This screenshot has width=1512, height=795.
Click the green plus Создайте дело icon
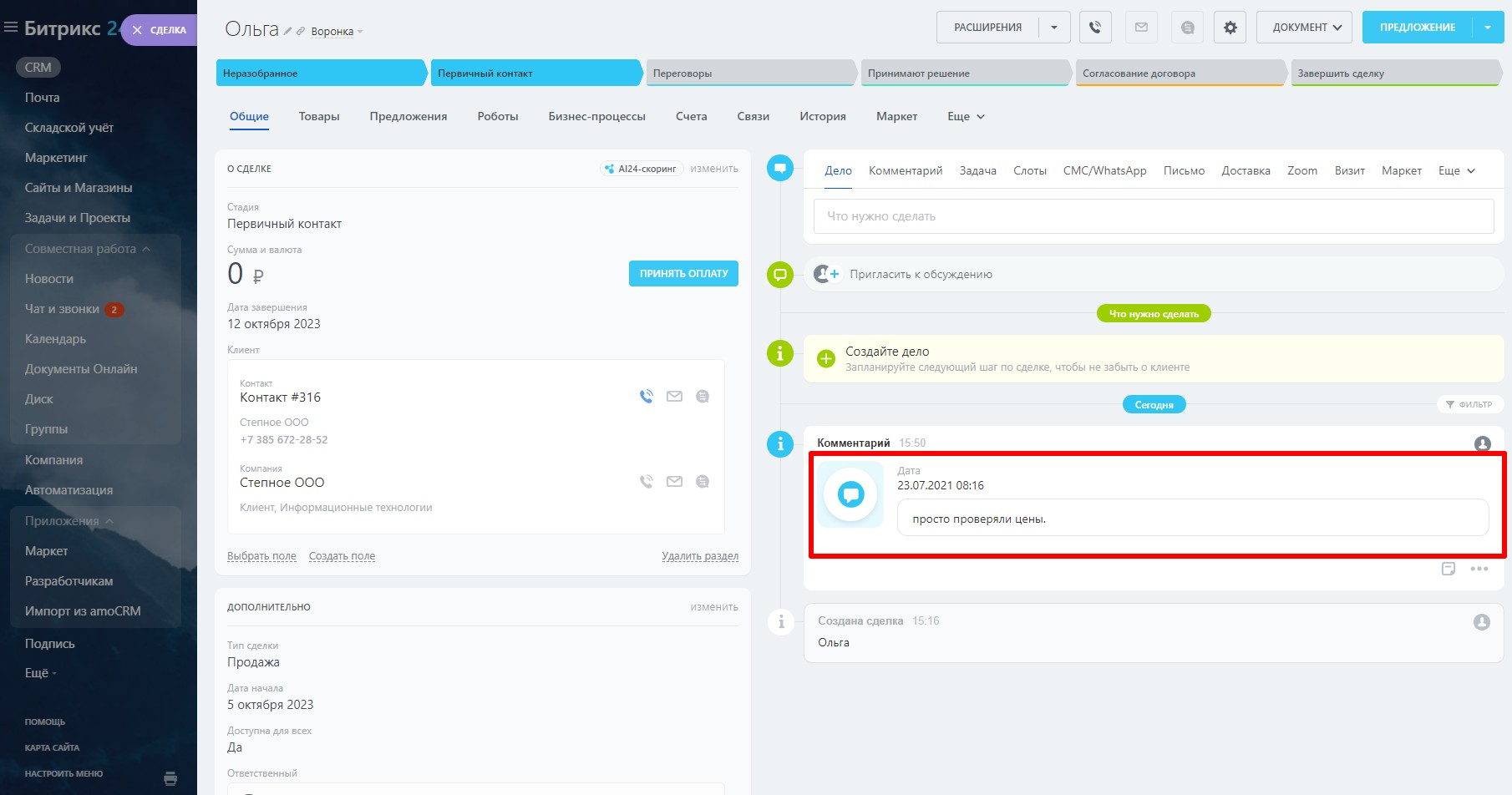(x=826, y=359)
